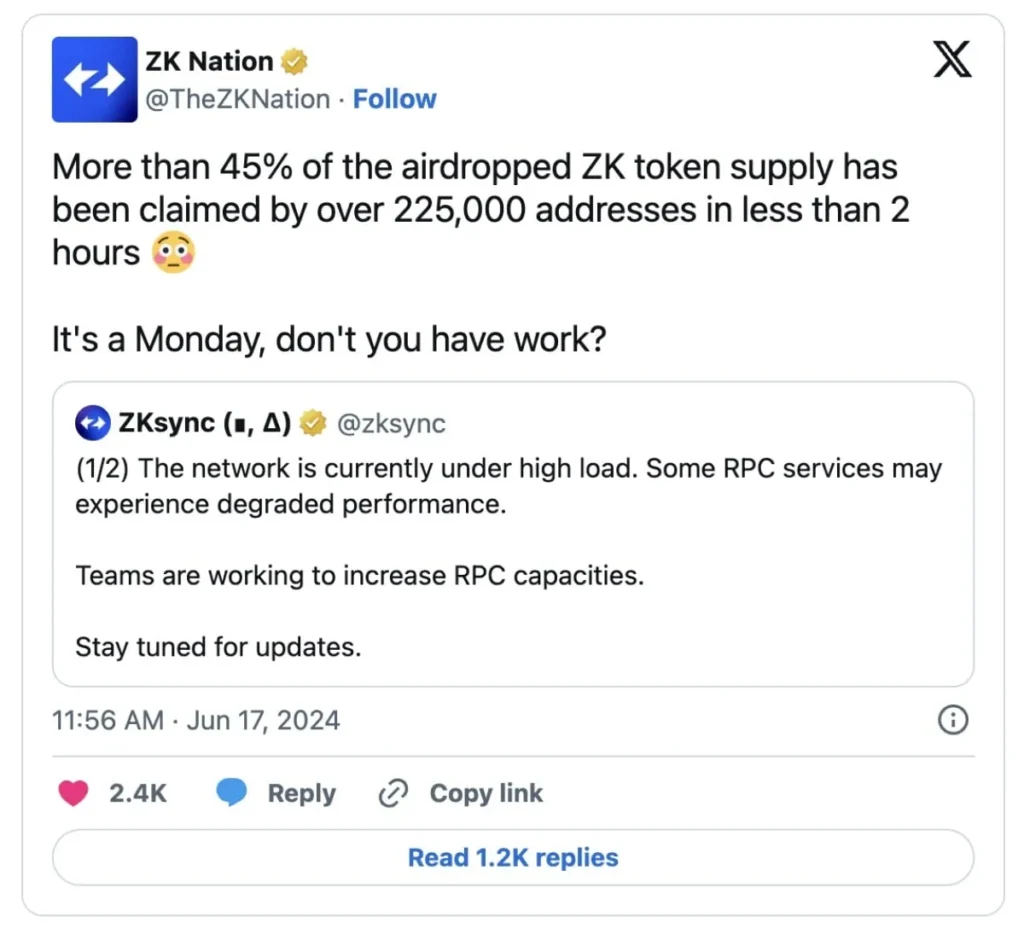Click the blue Reply speech bubble icon
The image size is (1024, 928).
coord(232,792)
